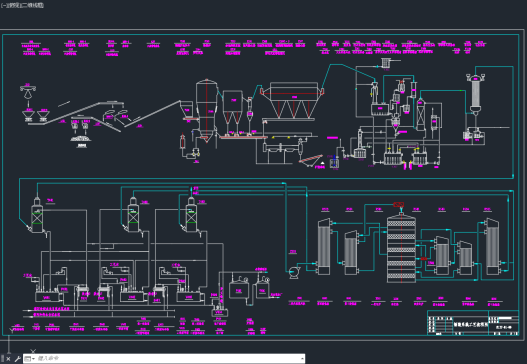Expand command history arrow at command line end
The image size is (527, 364).
click(x=302, y=359)
